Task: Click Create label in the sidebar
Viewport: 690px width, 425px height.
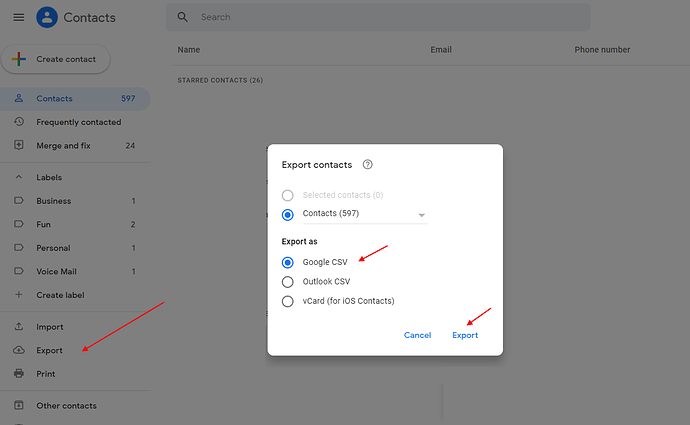Action: tap(75, 295)
